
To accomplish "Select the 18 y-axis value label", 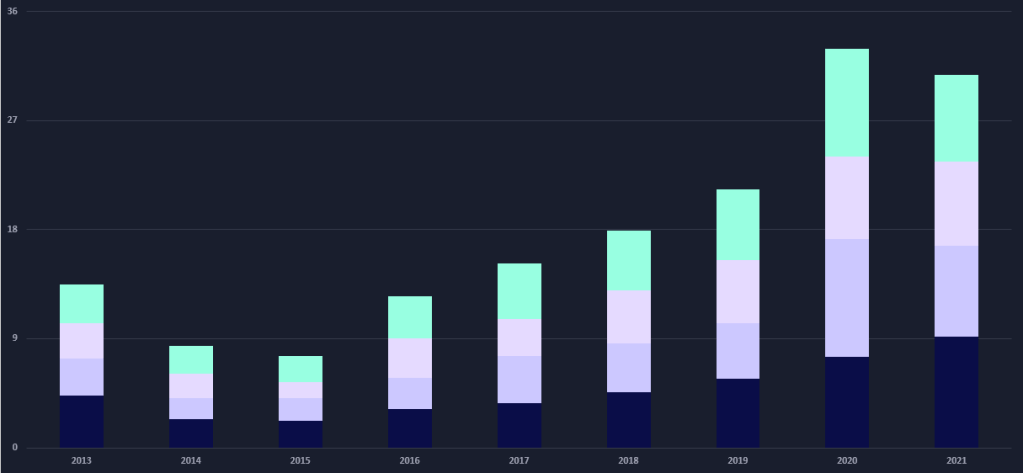I will click(12, 229).
